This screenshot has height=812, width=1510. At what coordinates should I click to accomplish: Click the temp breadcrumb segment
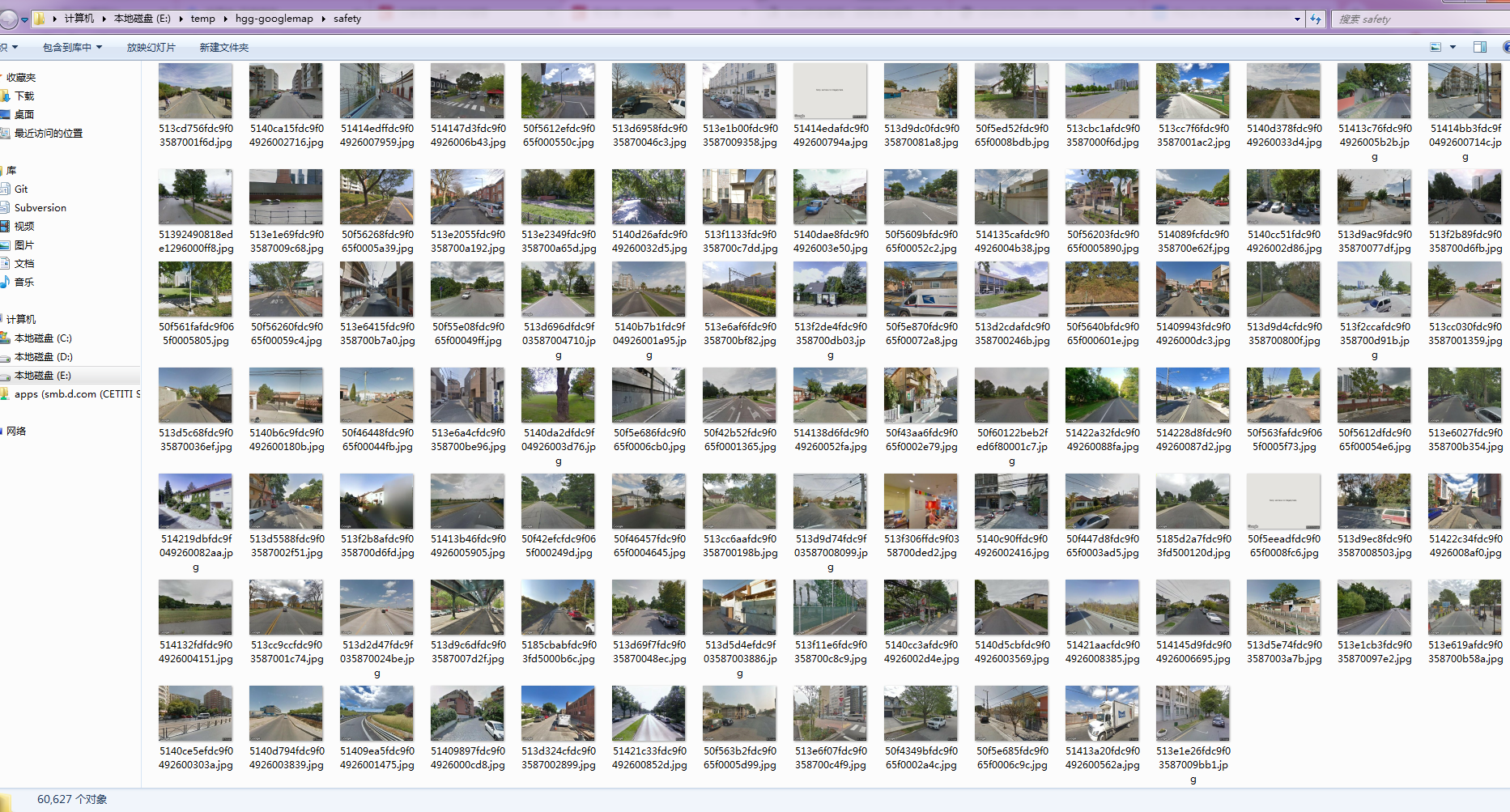(202, 18)
